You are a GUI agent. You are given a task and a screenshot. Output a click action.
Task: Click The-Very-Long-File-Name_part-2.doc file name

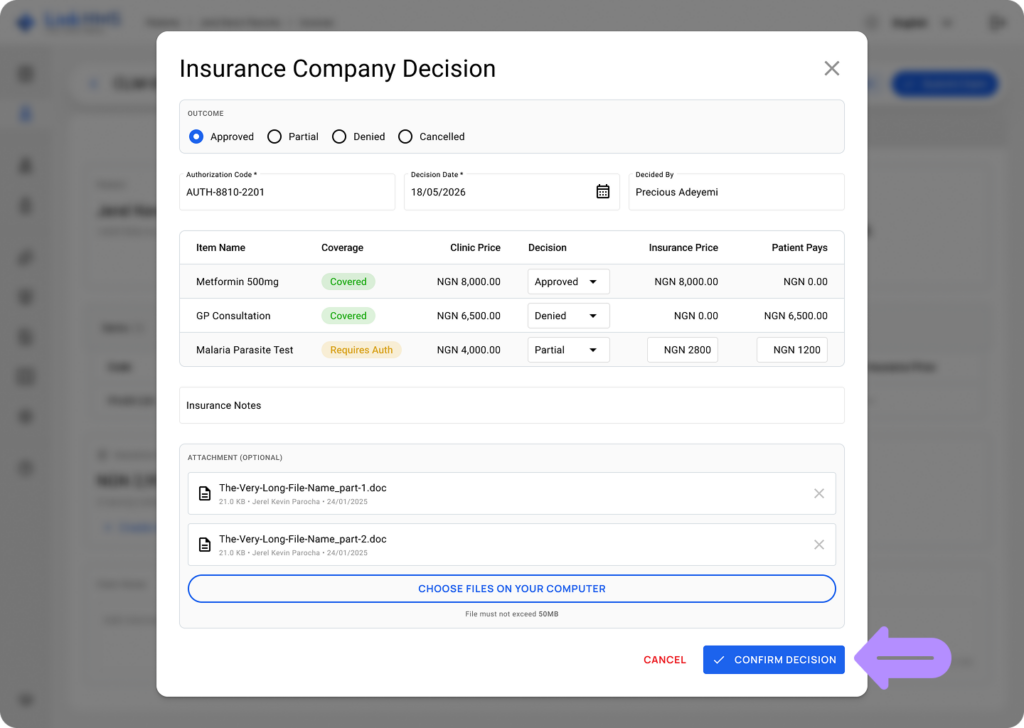[x=302, y=539]
